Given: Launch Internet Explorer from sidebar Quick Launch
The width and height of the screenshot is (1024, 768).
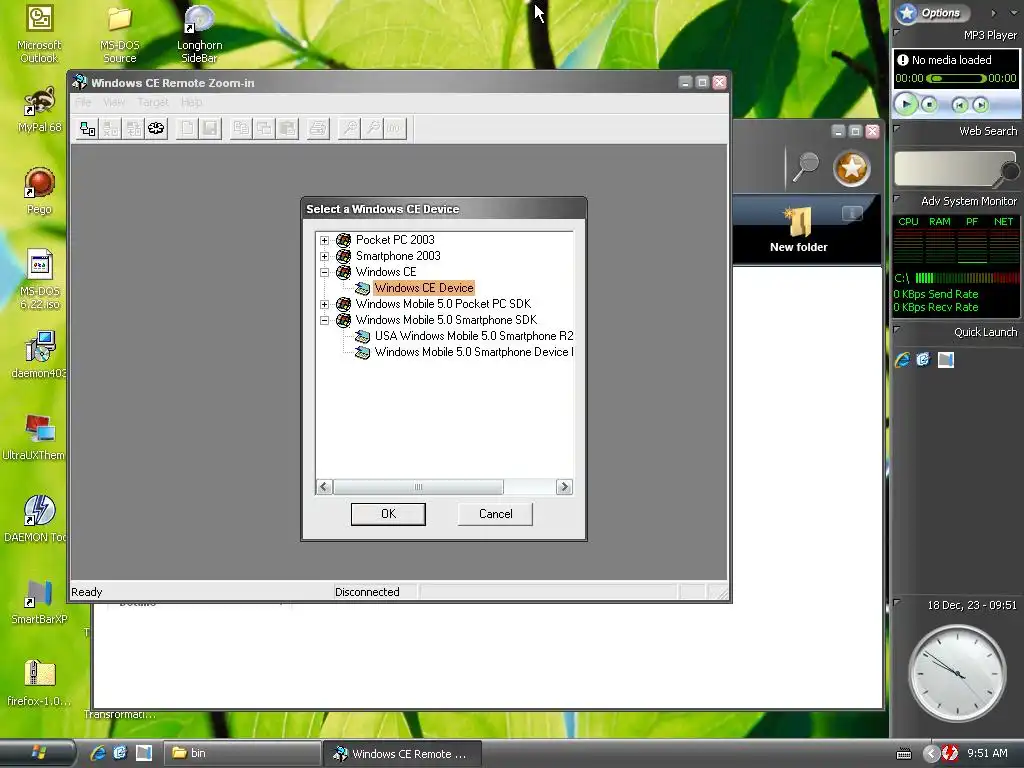Looking at the screenshot, I should tap(903, 360).
